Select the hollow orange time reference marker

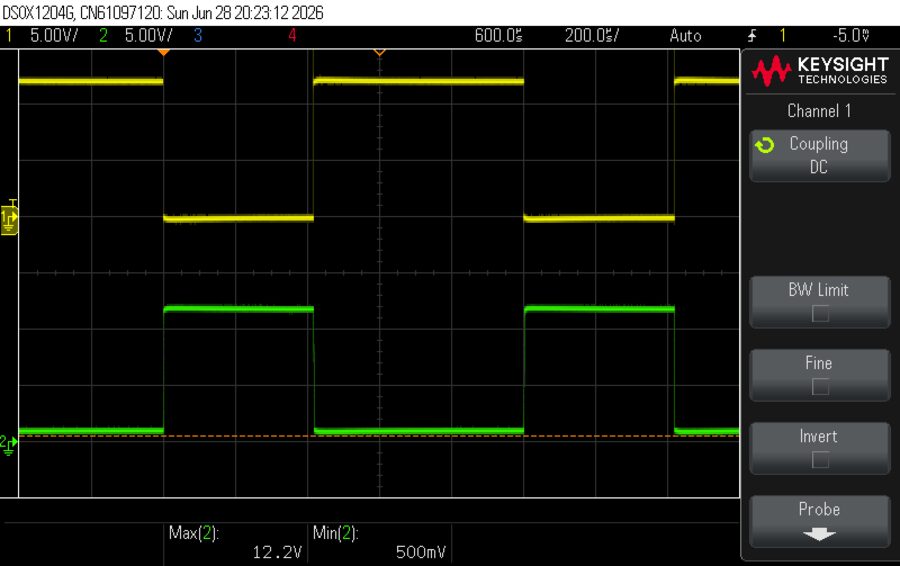[x=379, y=52]
